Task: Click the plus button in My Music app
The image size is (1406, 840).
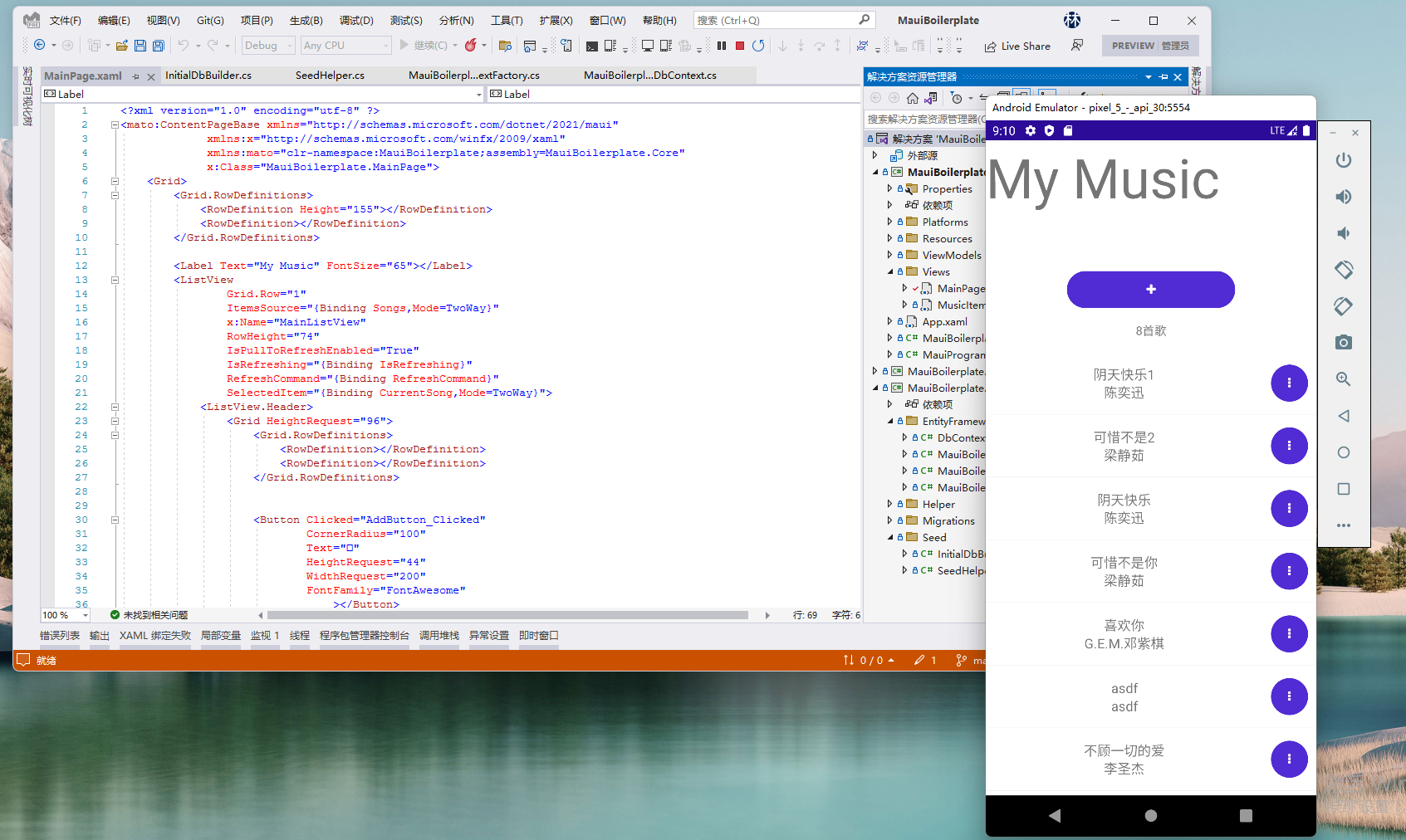Action: click(1150, 290)
